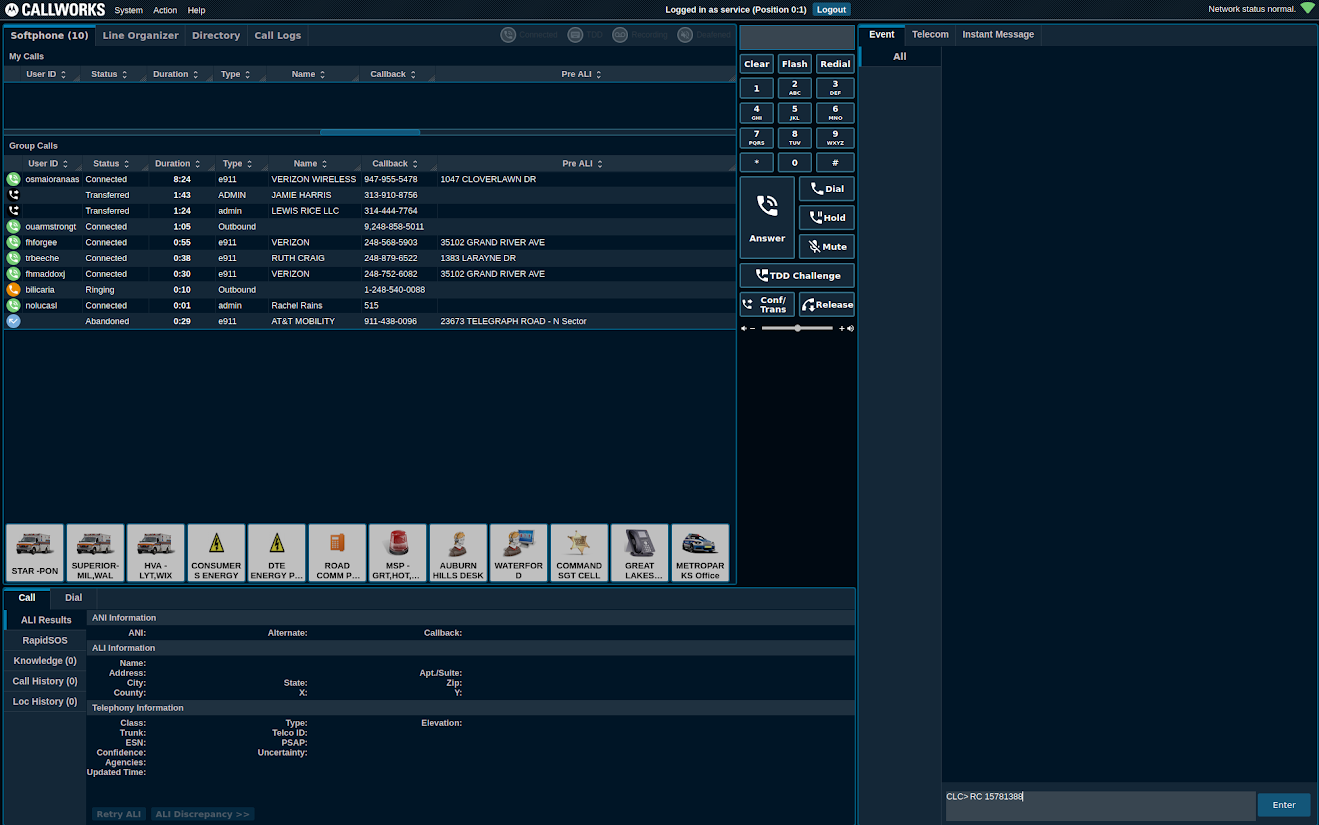Choose the ROAD COMM speed-dial icon
The width and height of the screenshot is (1319, 825).
(337, 553)
